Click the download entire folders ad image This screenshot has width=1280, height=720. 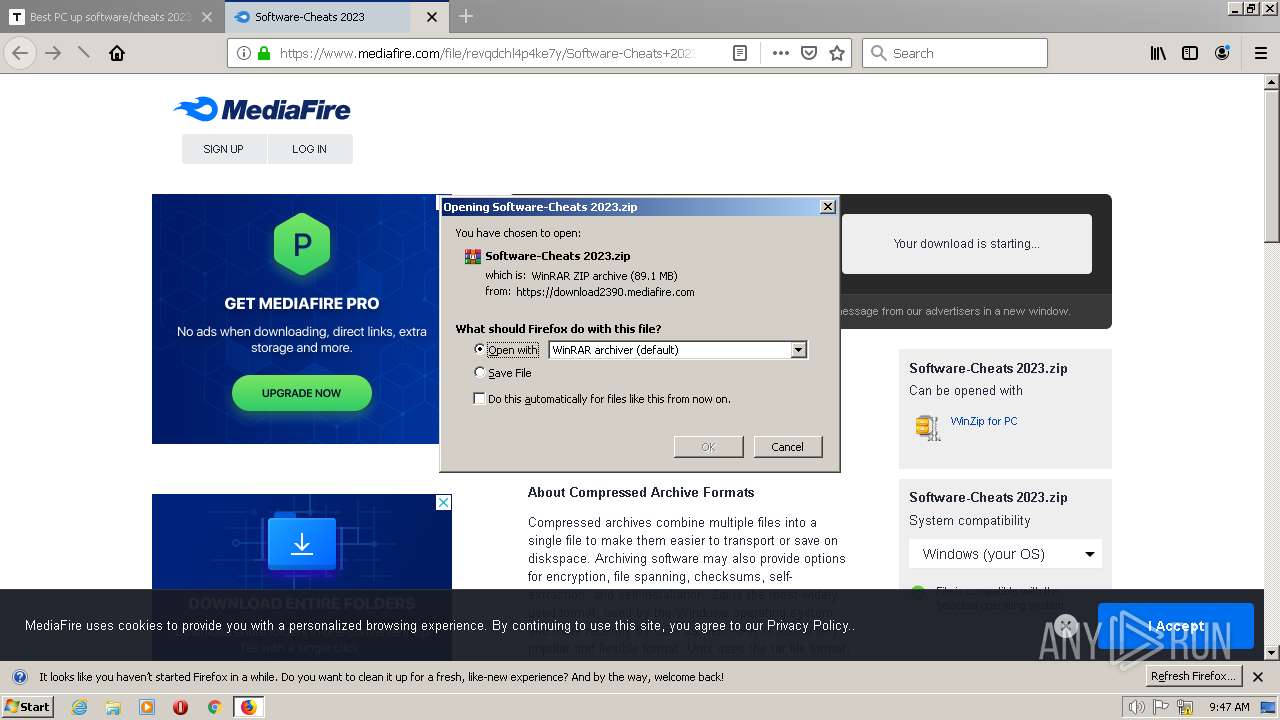(302, 544)
